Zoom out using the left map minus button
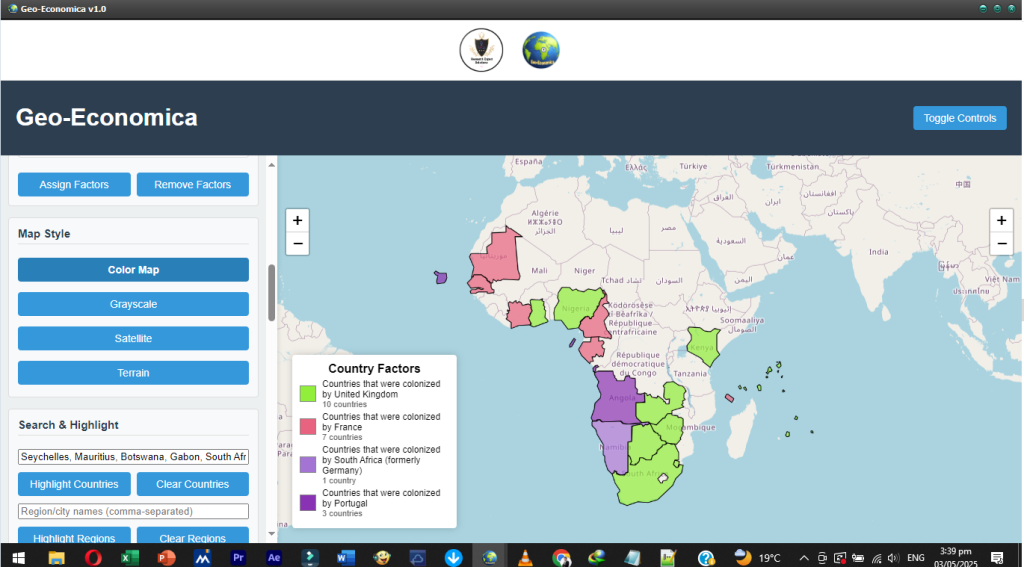The width and height of the screenshot is (1024, 567). pos(297,243)
